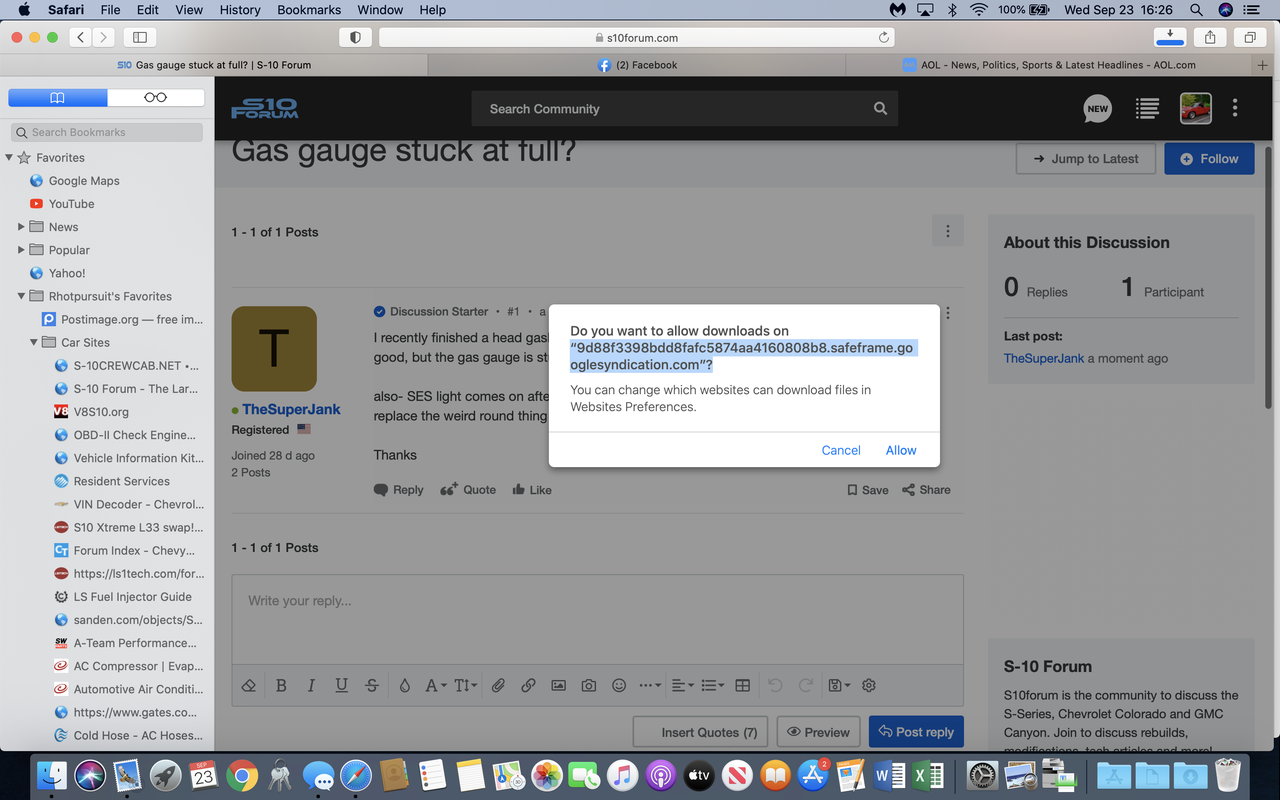Open the three-dot menu in the forum header
1280x800 pixels.
click(1235, 108)
